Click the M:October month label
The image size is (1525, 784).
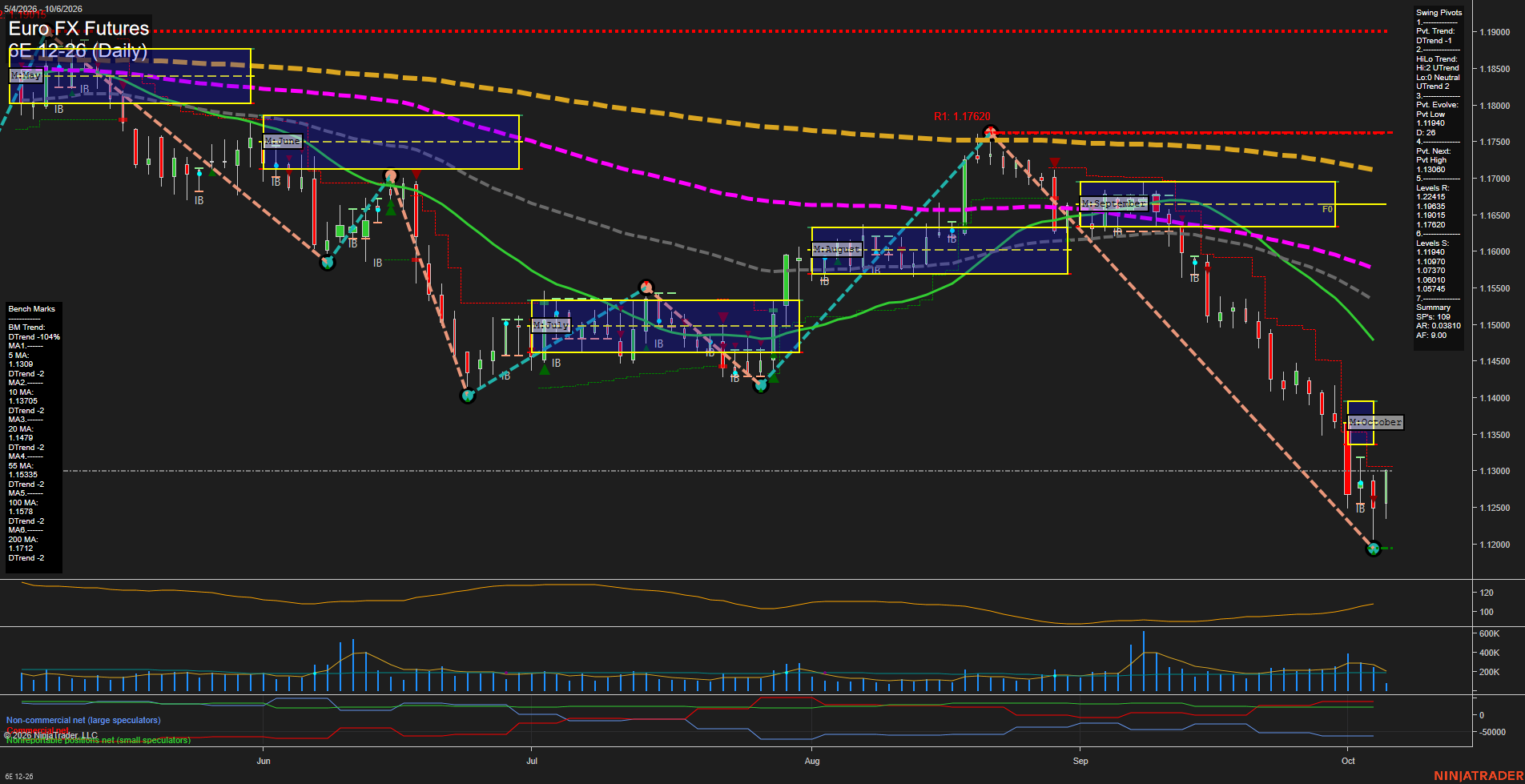click(x=1375, y=422)
